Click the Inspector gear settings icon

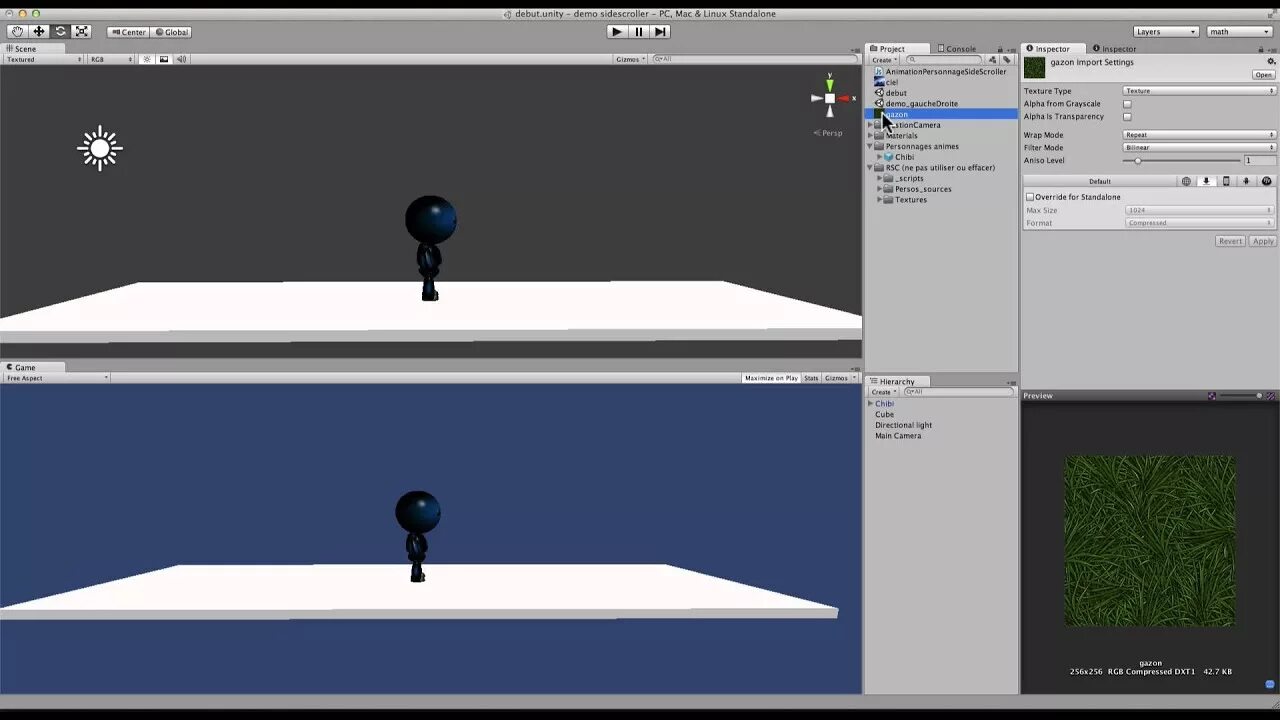[1272, 61]
